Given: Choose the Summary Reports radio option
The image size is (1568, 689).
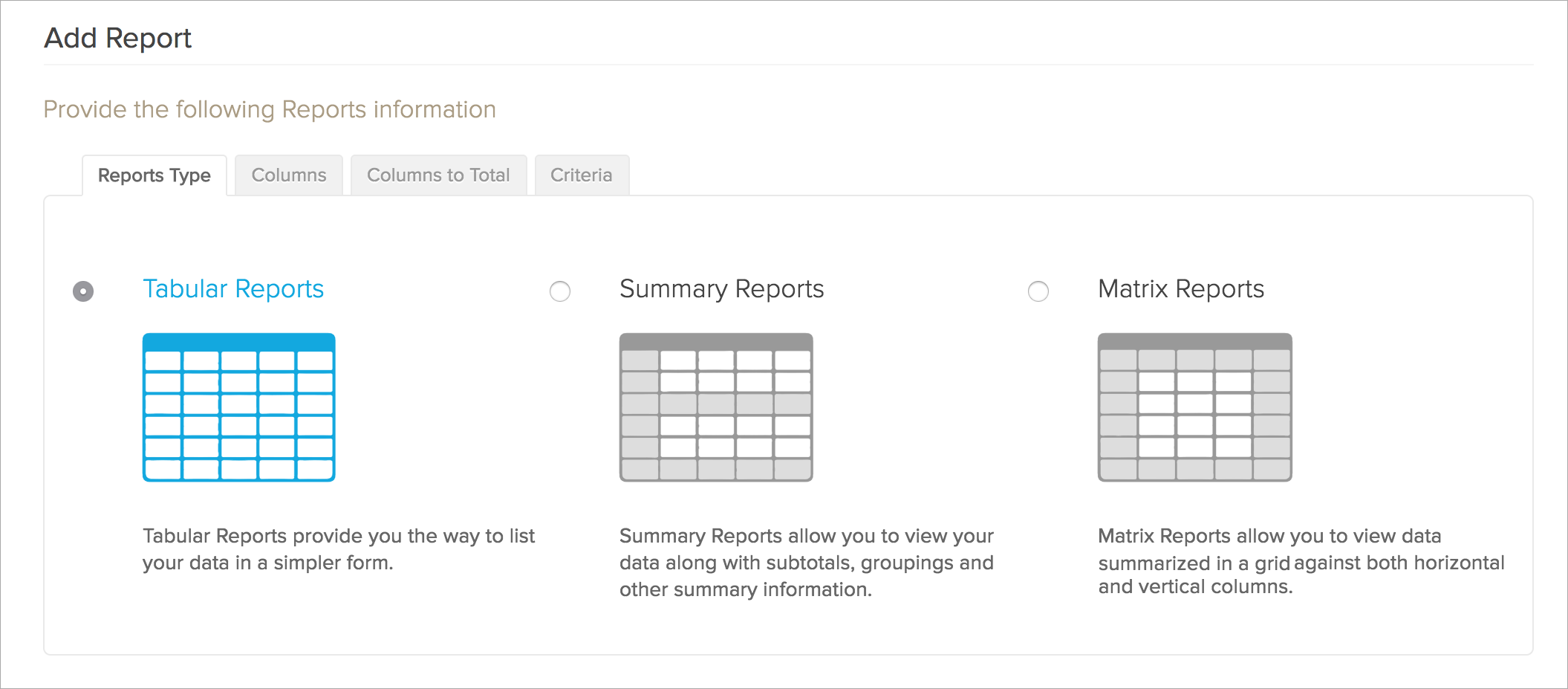Looking at the screenshot, I should (560, 291).
